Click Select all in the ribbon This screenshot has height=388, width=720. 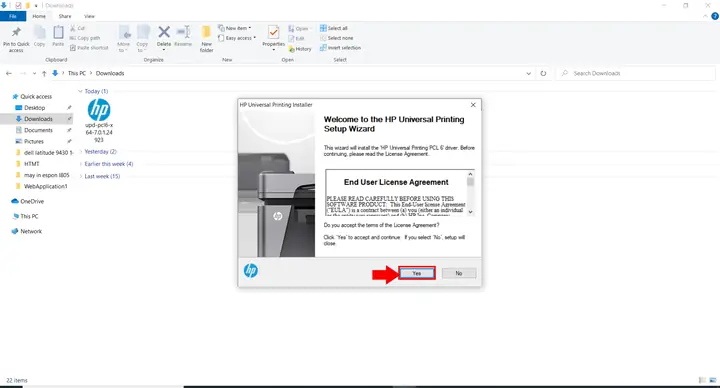[334, 28]
